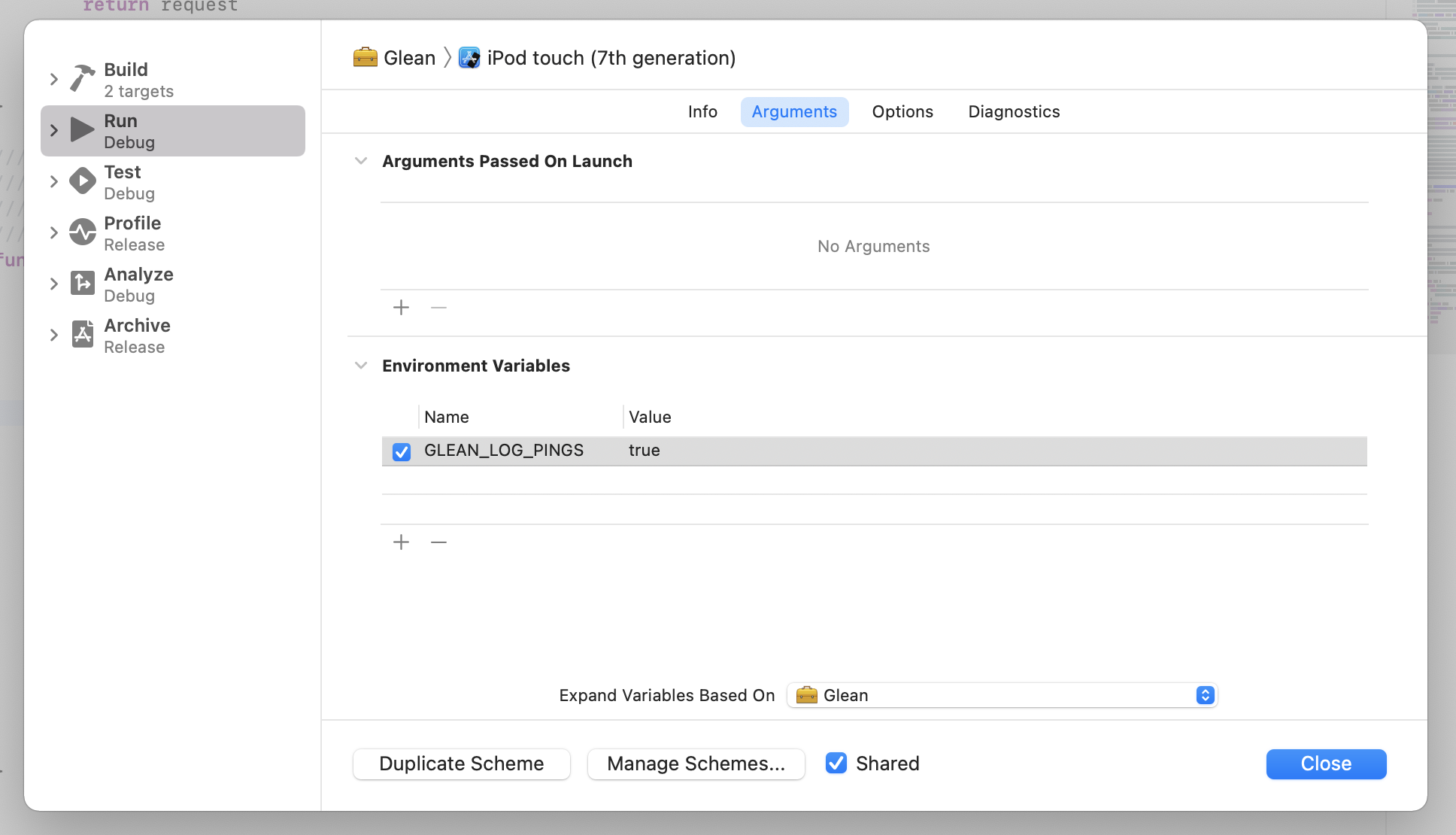Click the Profile instrument waveform icon
The image size is (1456, 835).
pos(82,232)
